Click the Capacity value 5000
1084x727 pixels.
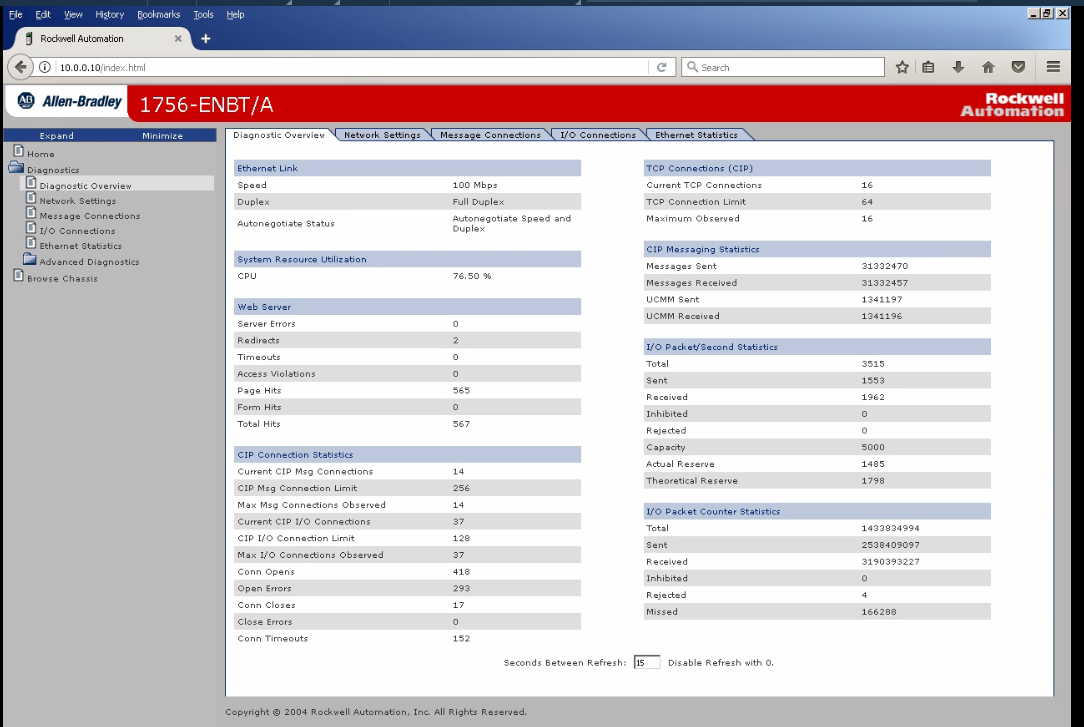pyautogui.click(x=873, y=447)
